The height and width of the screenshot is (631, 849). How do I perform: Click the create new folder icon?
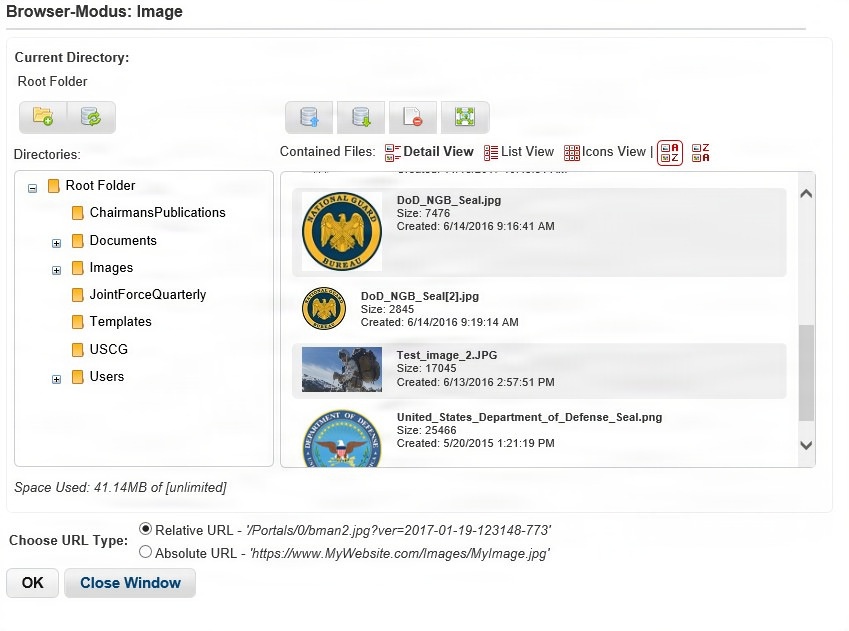[43, 116]
